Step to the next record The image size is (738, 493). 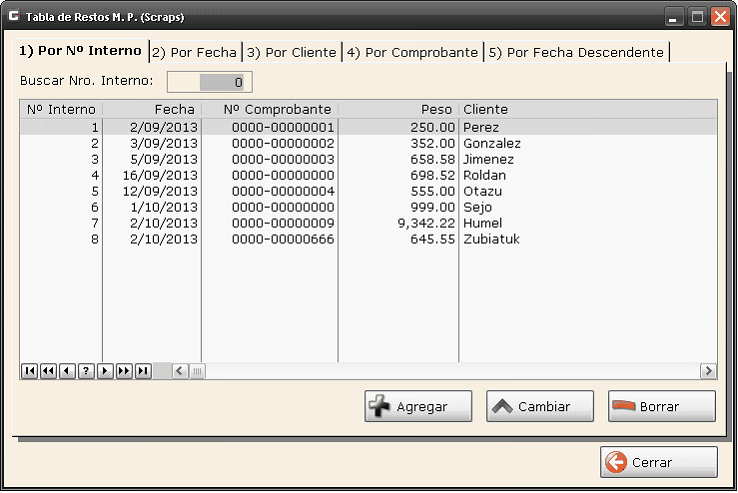coord(105,371)
